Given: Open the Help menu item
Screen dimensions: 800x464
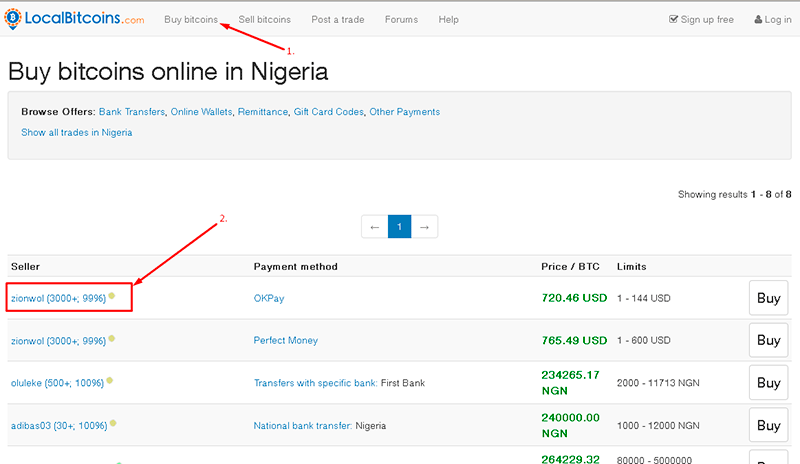Looking at the screenshot, I should (448, 19).
